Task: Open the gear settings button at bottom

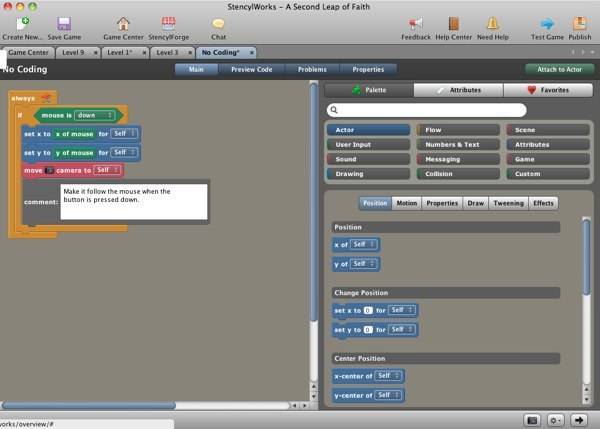Action: click(555, 420)
